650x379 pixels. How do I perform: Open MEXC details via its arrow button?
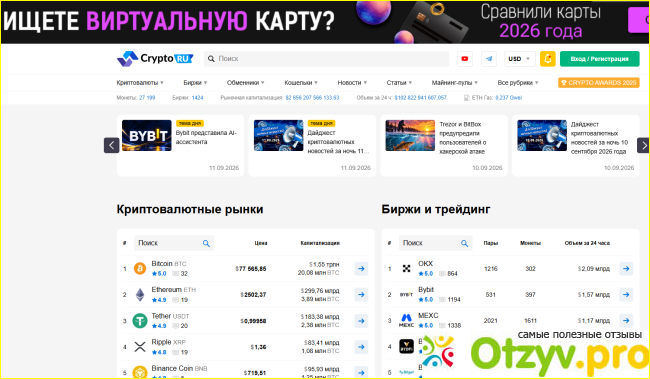626,321
